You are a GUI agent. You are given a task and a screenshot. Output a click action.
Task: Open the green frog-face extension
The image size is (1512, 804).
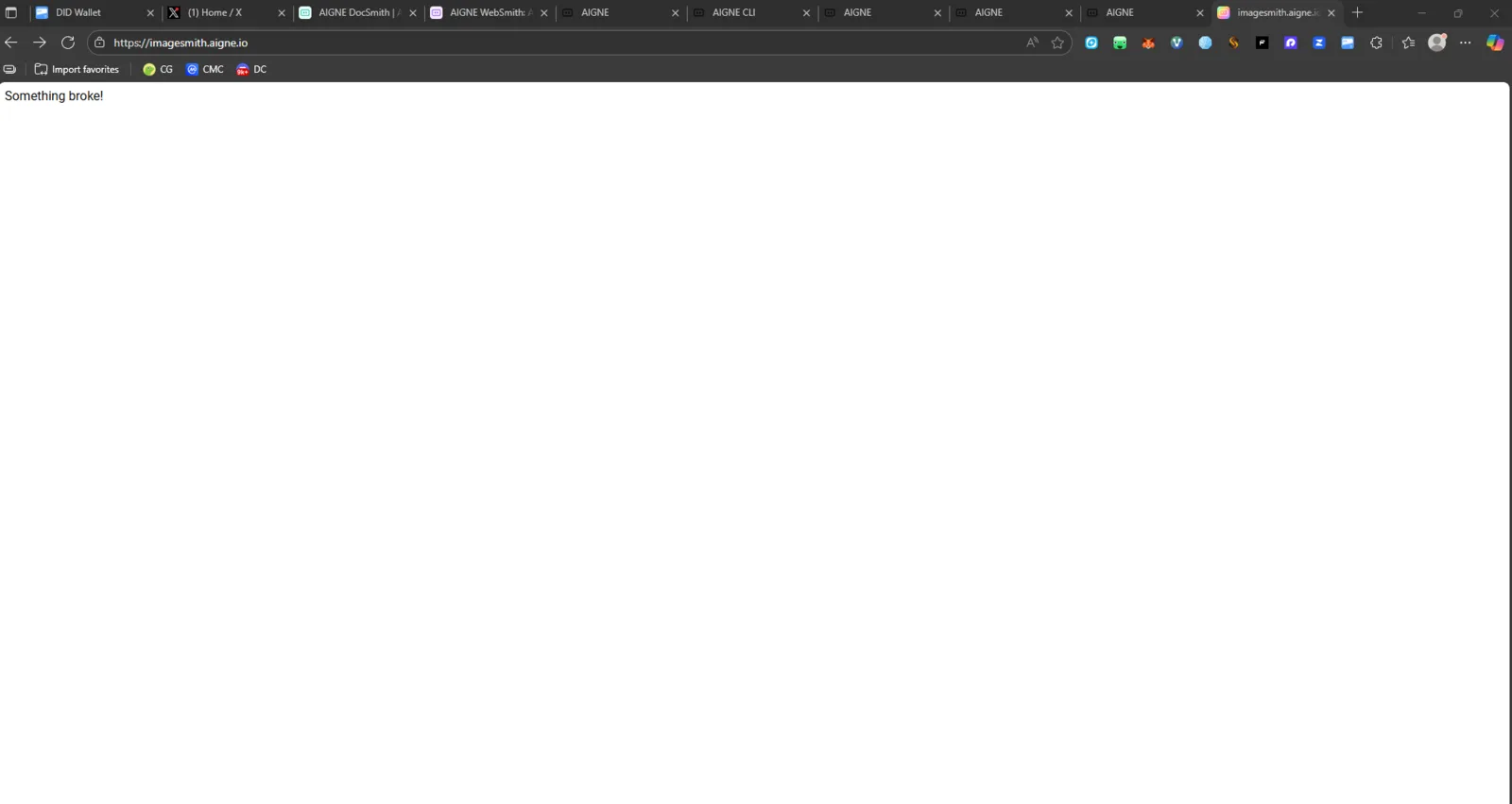point(1120,43)
